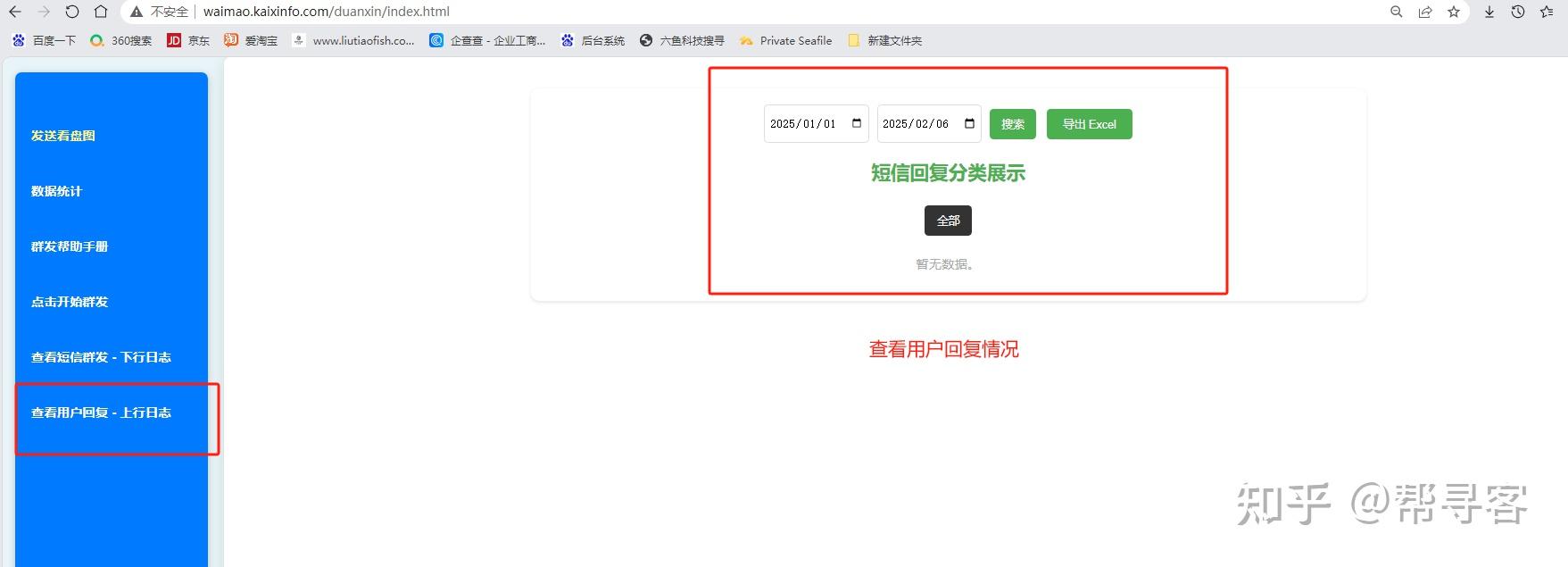Screen dimensions: 1568x567
Task: Go back to the previous page
Action: [15, 12]
